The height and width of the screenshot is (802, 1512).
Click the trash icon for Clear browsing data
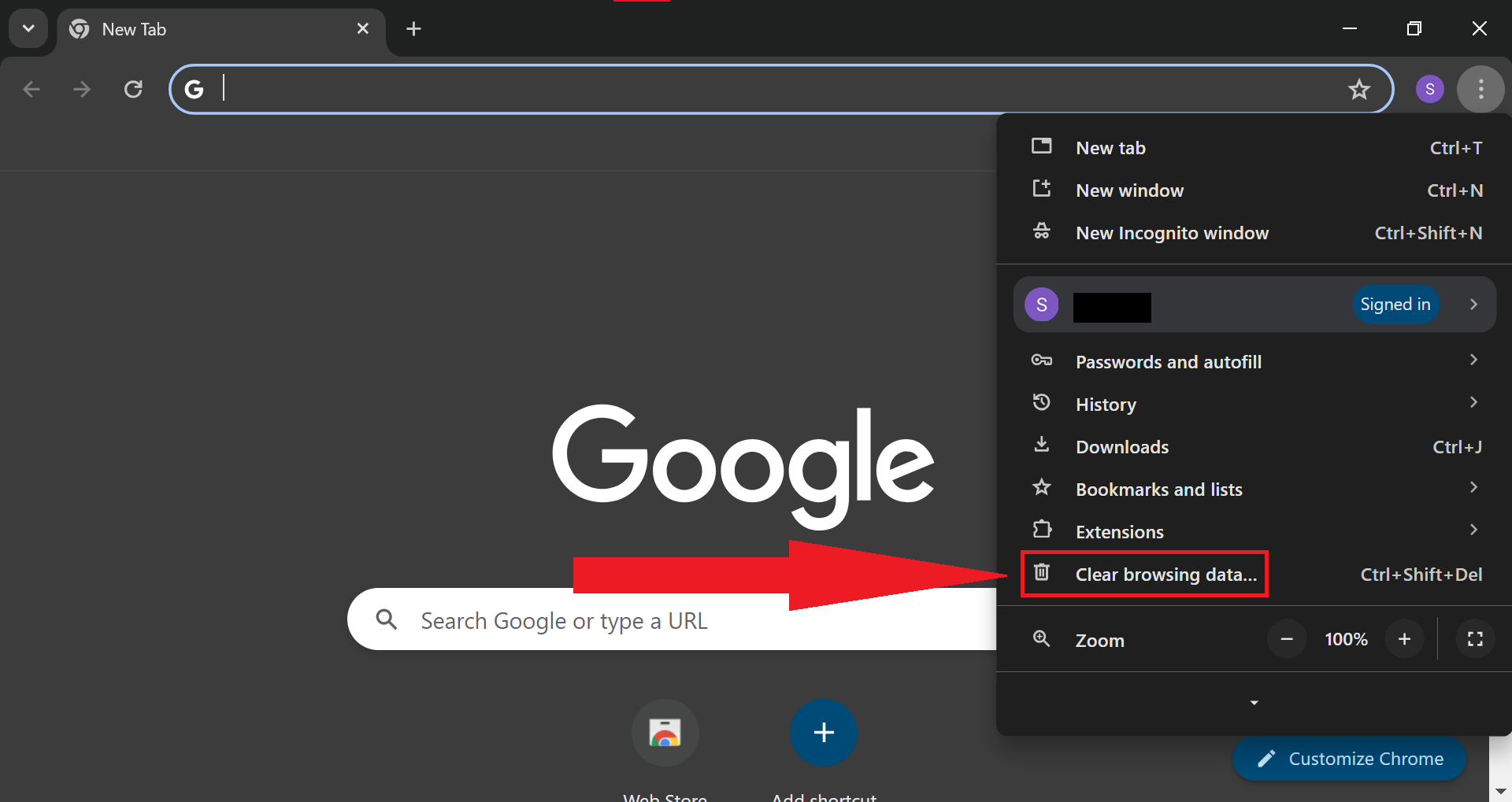1042,572
